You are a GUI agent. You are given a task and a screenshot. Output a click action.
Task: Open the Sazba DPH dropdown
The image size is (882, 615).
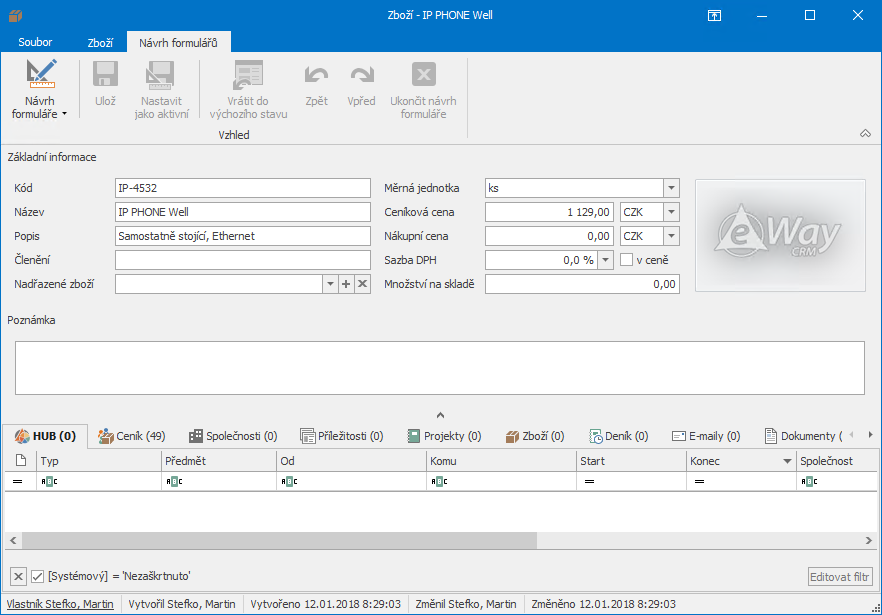tap(605, 260)
